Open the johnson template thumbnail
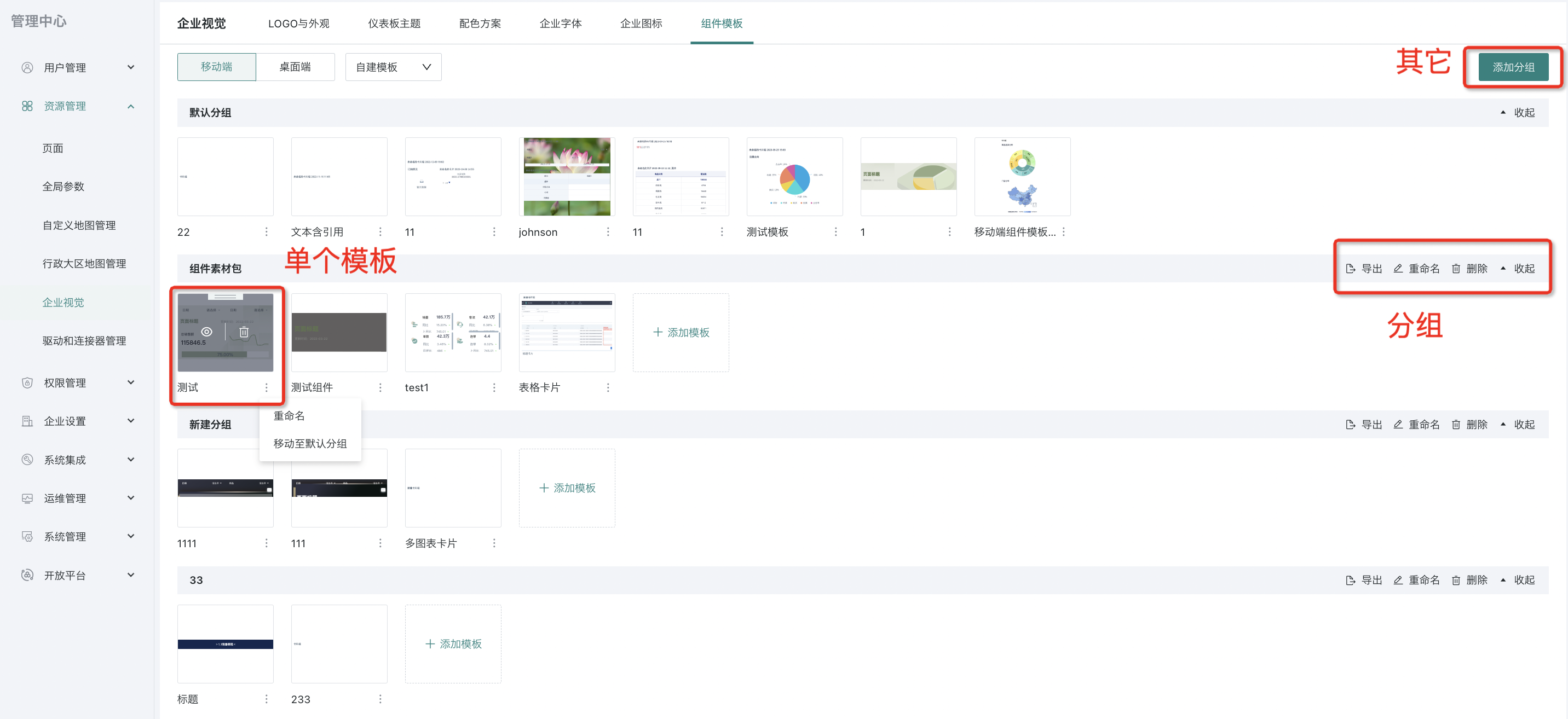This screenshot has height=719, width=1568. [x=567, y=176]
